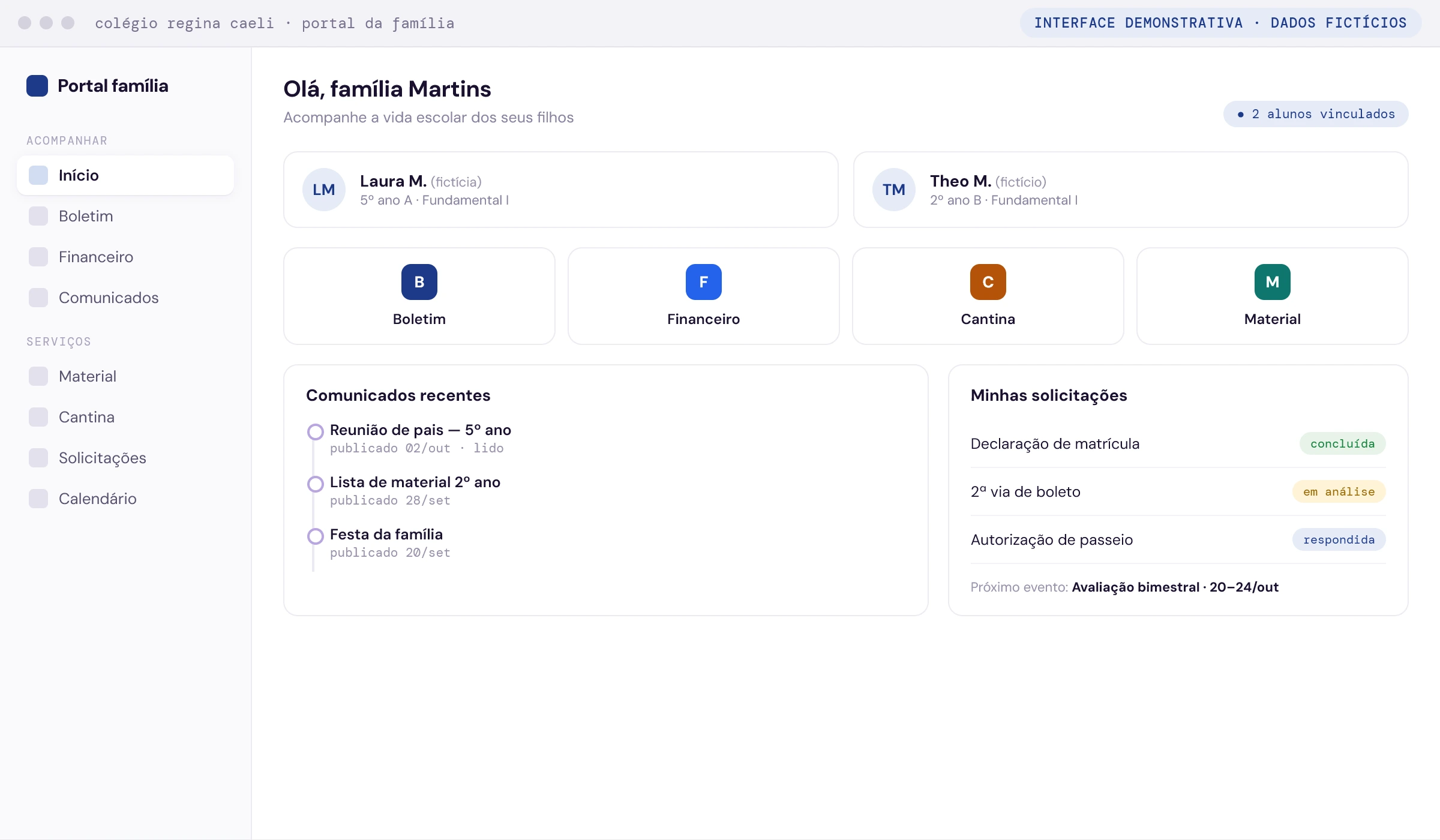The width and height of the screenshot is (1440, 840).
Task: Click the Início sidebar icon
Action: [x=38, y=175]
